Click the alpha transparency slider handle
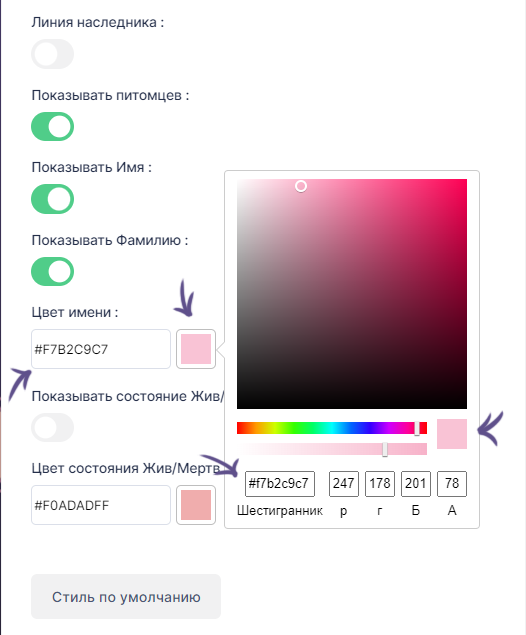Screen dimensions: 526x635 (x=385, y=449)
